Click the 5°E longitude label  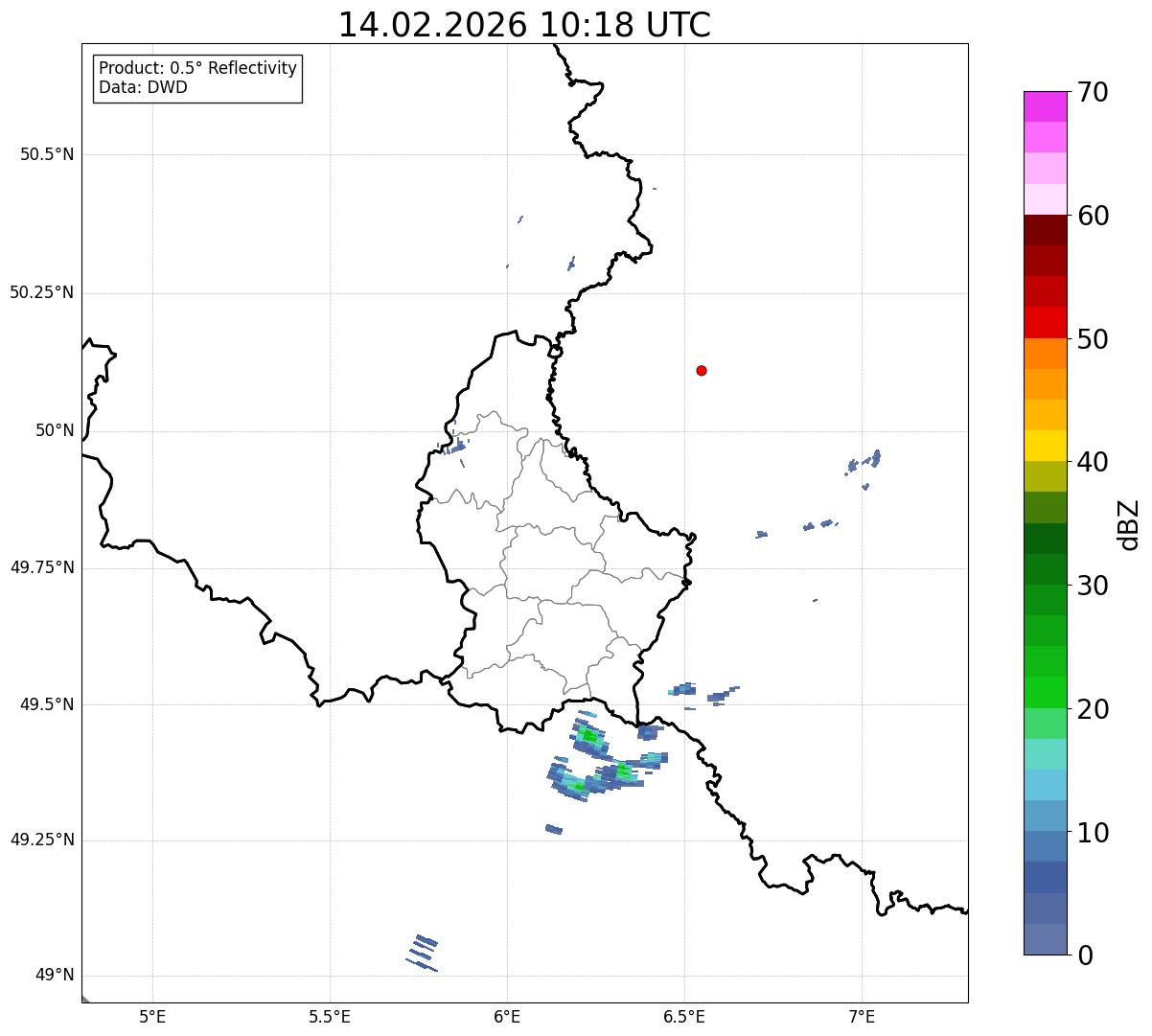click(x=153, y=1016)
